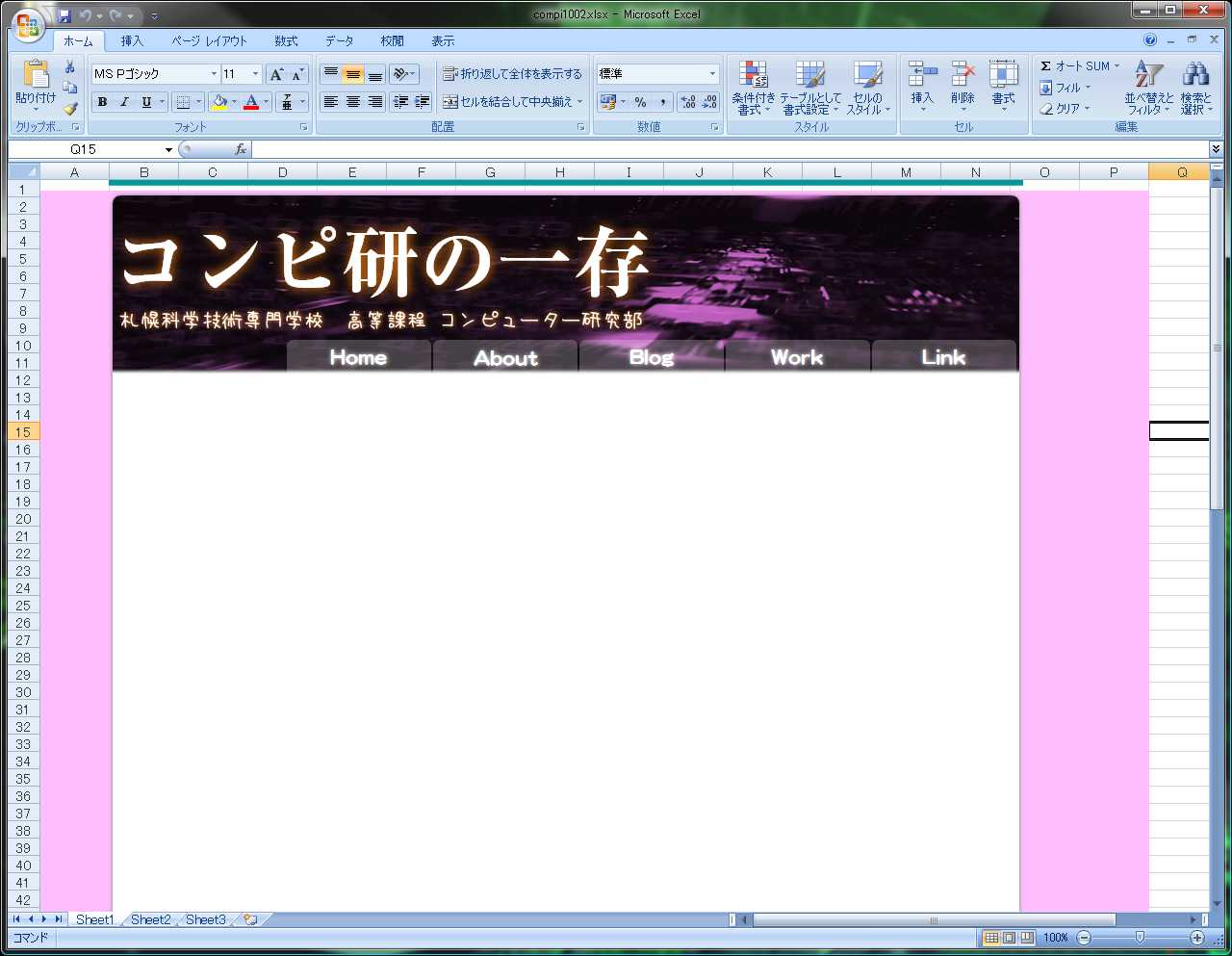Click the Help question mark icon
This screenshot has height=956, width=1232.
point(1150,40)
